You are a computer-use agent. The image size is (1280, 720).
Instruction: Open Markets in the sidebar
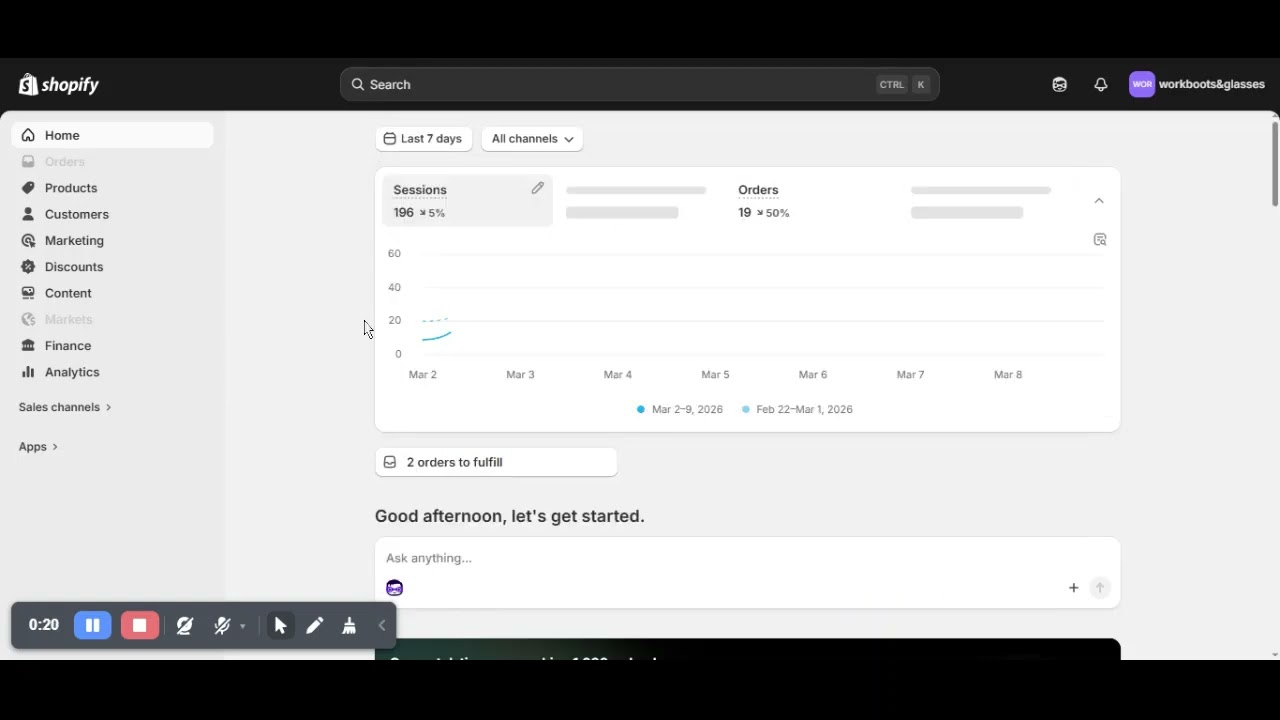click(112, 320)
